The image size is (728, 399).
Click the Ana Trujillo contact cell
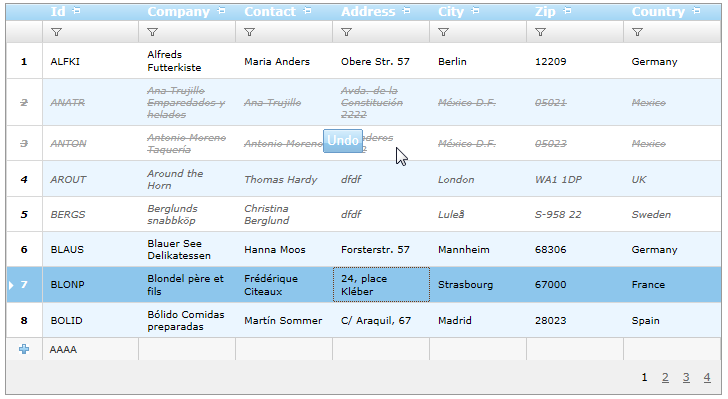click(x=284, y=102)
